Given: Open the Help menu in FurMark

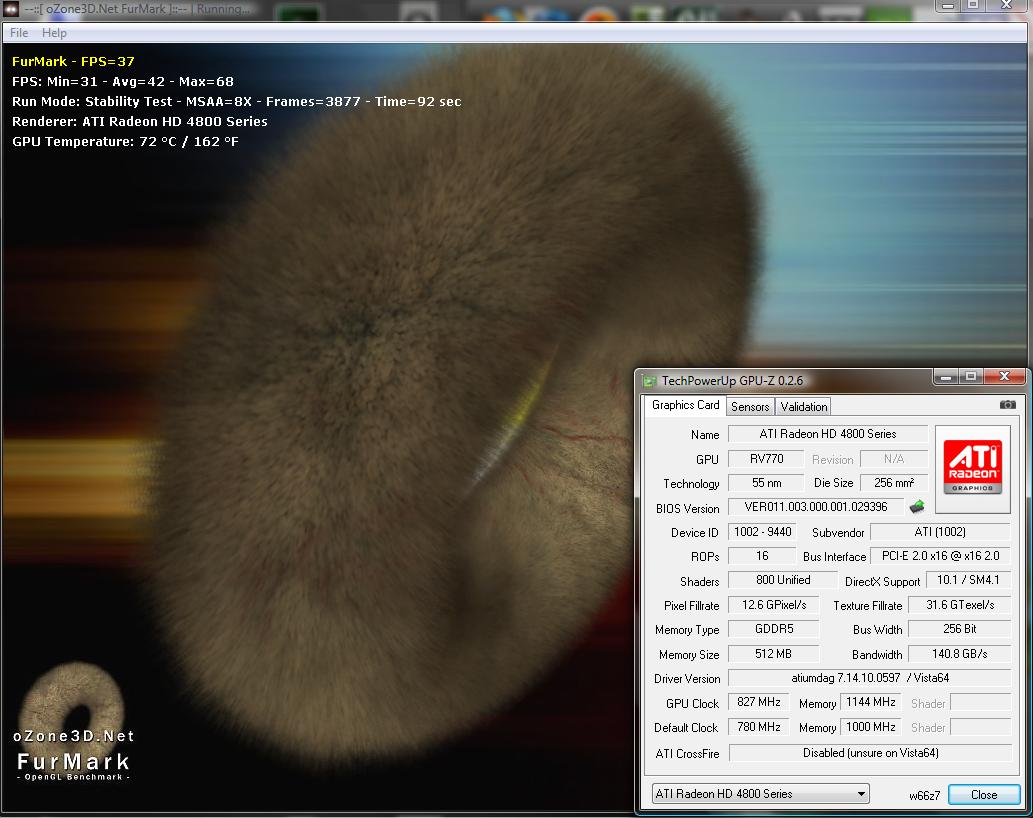Looking at the screenshot, I should tap(54, 33).
